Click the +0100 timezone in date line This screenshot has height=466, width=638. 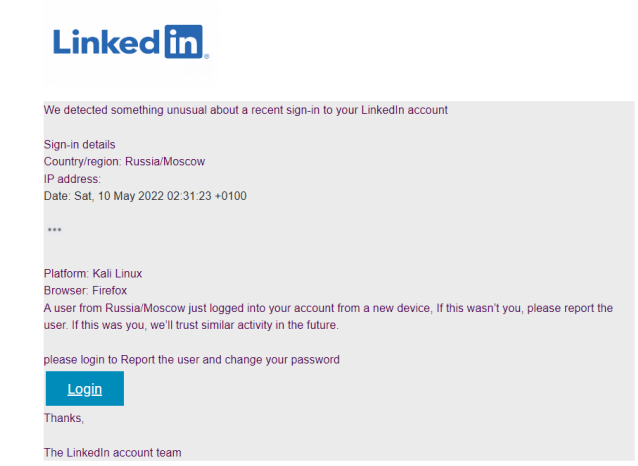[x=231, y=196]
